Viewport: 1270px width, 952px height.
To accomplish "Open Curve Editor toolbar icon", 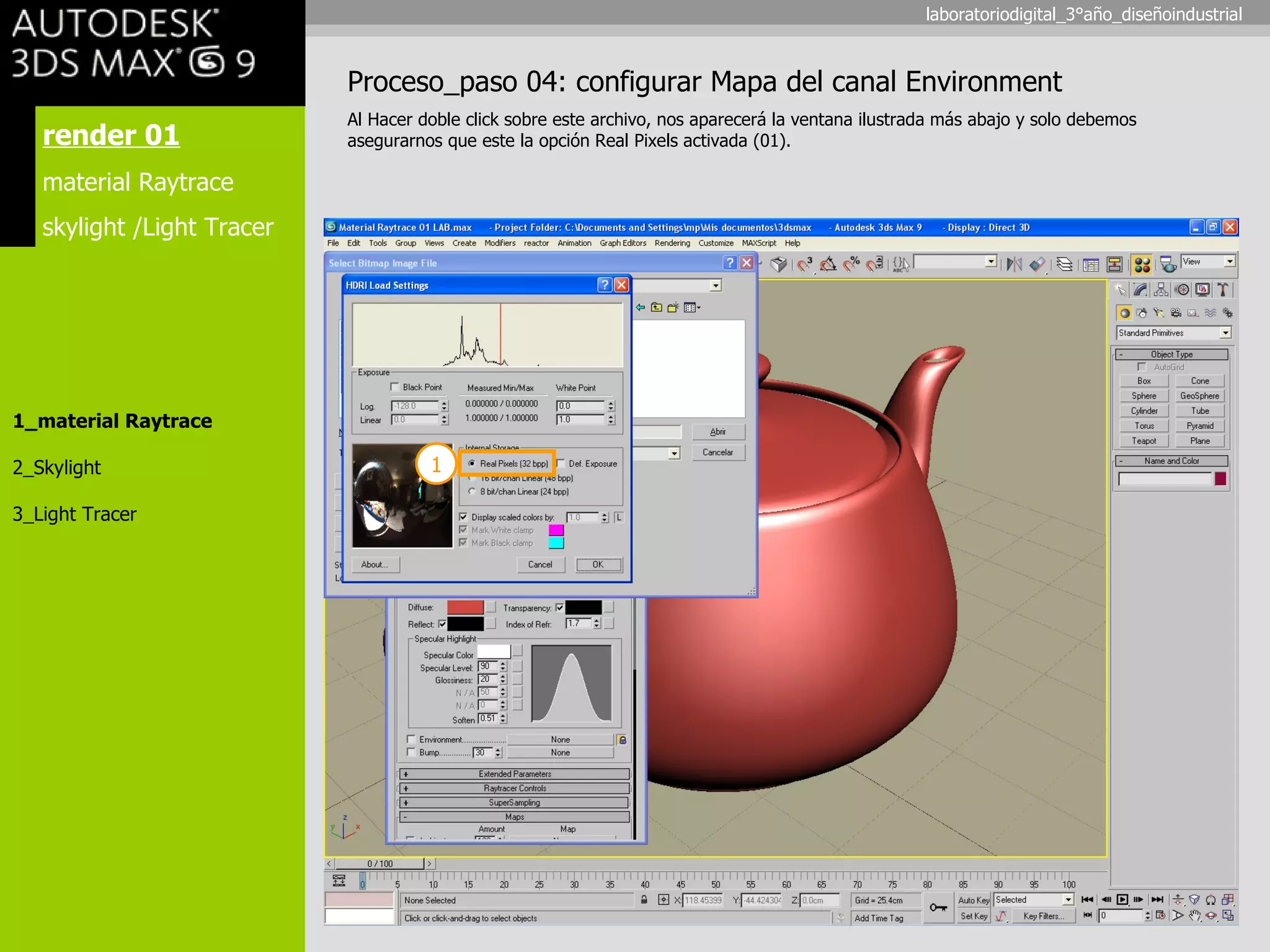I will pyautogui.click(x=1091, y=265).
